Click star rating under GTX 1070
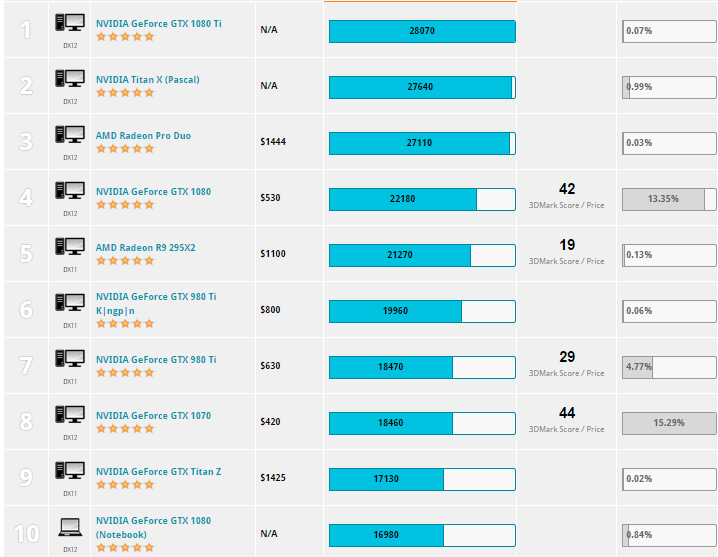718x557 pixels. click(125, 428)
